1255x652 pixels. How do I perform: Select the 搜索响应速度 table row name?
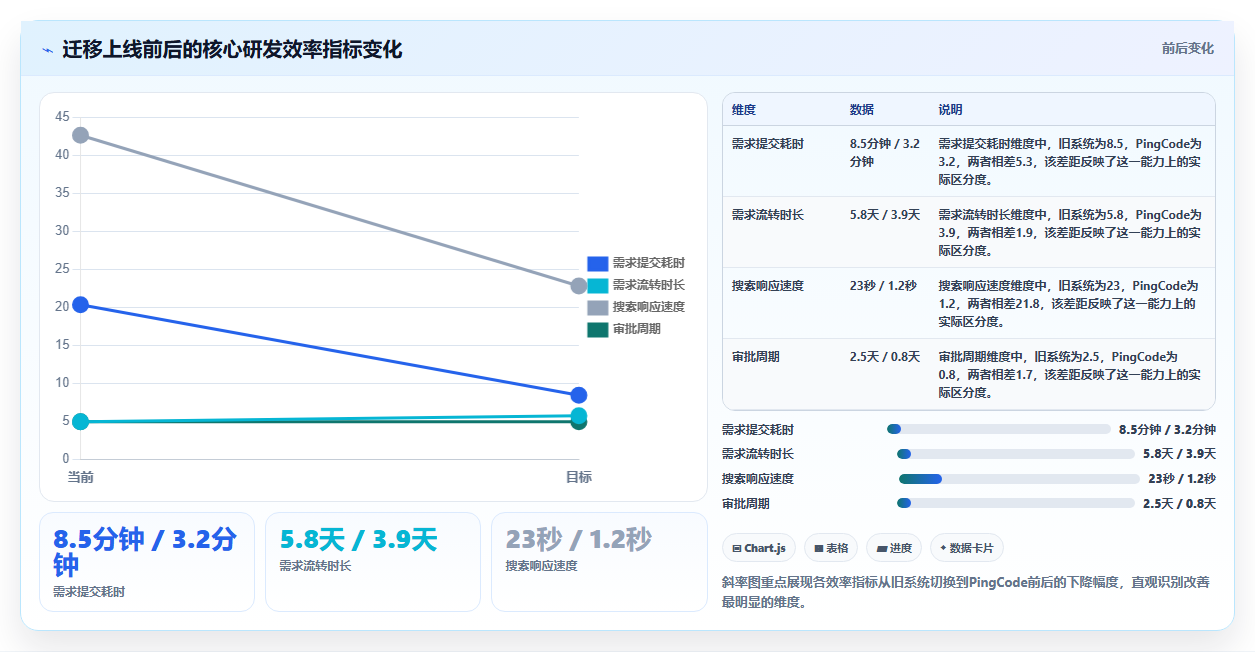pyautogui.click(x=768, y=286)
